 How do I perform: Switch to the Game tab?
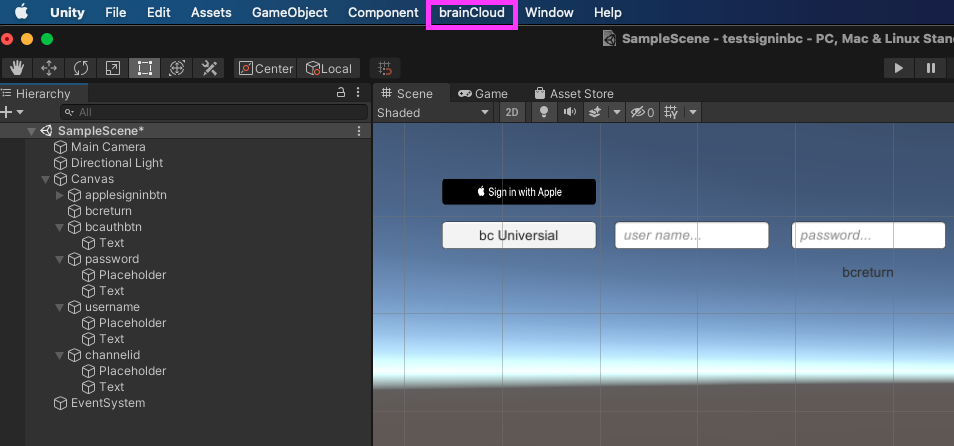tap(483, 94)
